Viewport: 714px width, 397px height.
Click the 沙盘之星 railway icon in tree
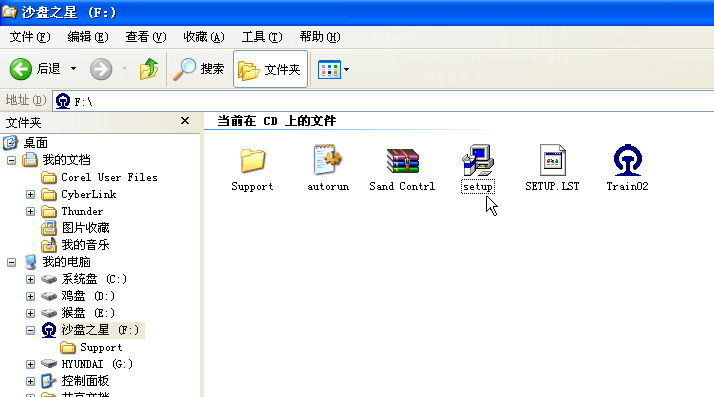tap(49, 330)
